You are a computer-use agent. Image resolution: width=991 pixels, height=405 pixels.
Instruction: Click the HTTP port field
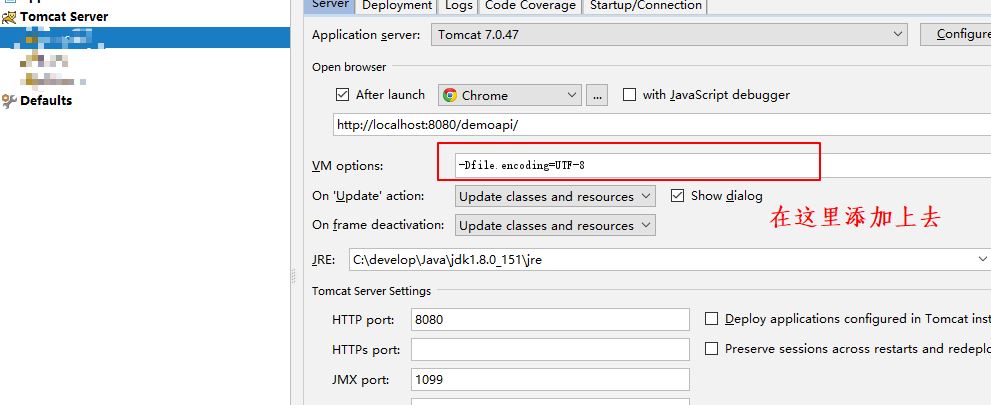550,320
